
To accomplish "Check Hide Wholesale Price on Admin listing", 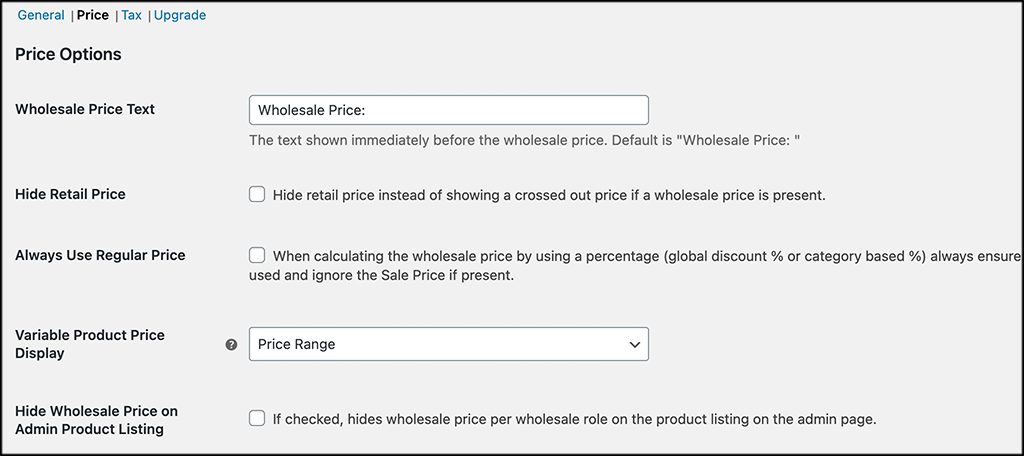I will [257, 419].
